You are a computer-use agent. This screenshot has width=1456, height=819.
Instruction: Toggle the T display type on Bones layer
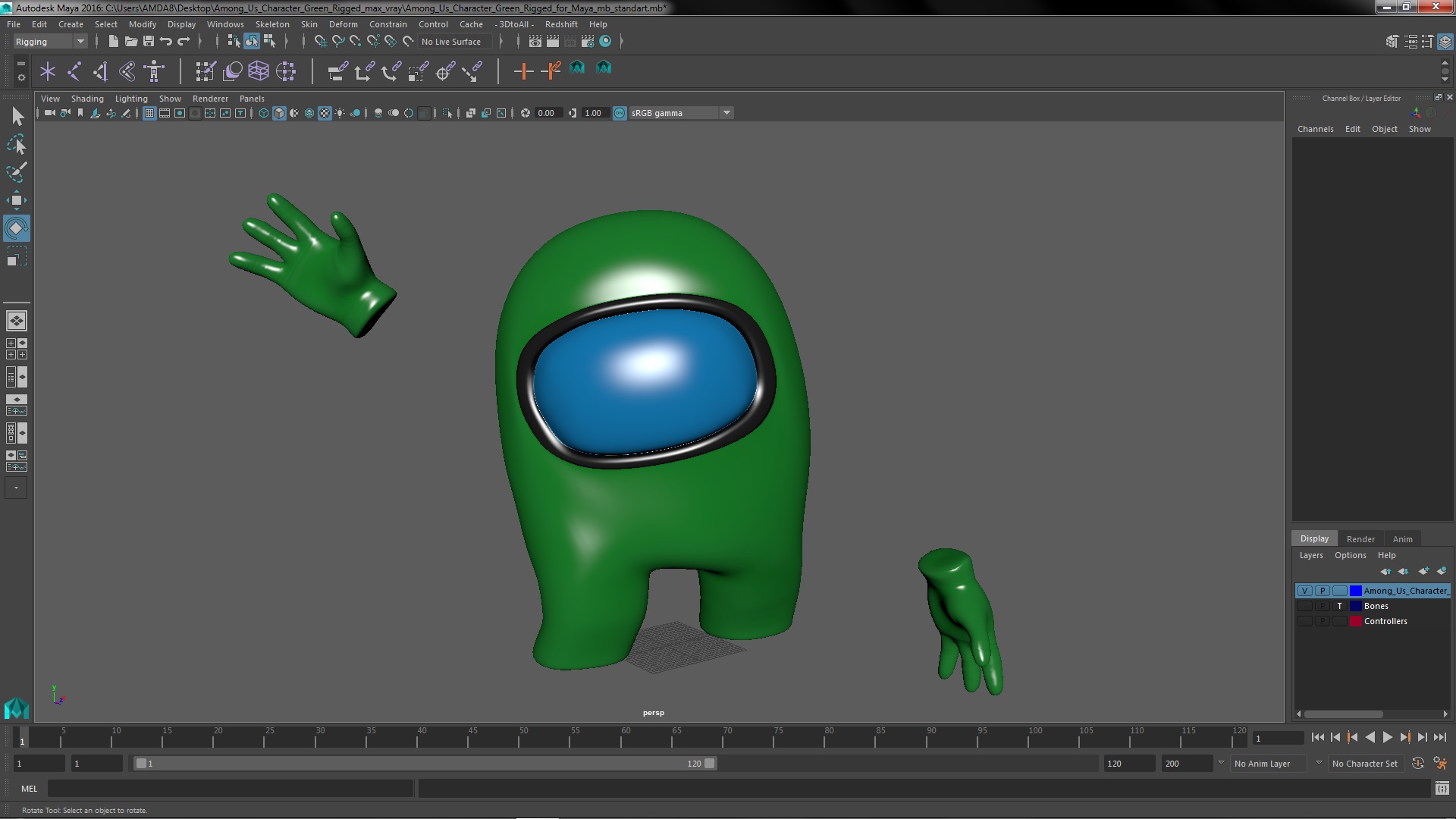[x=1340, y=606]
